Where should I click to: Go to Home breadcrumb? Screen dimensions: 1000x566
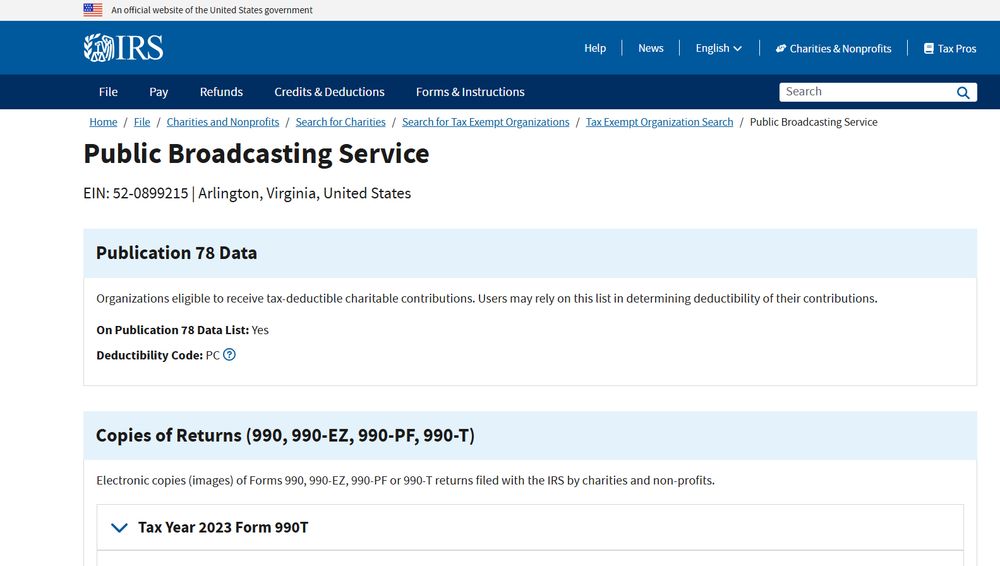tap(103, 122)
